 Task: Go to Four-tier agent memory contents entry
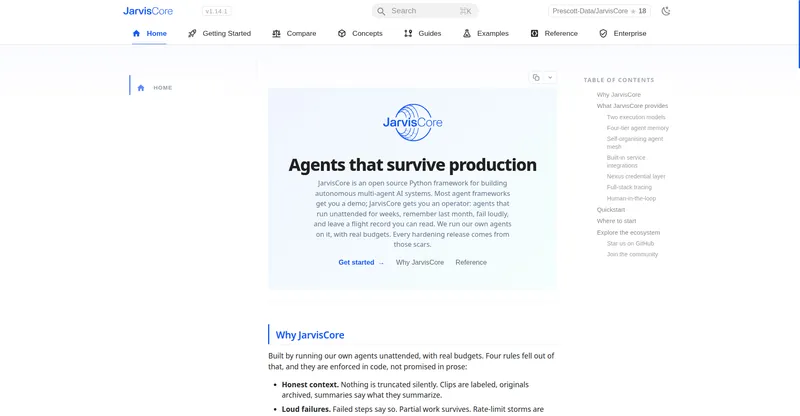pos(637,128)
